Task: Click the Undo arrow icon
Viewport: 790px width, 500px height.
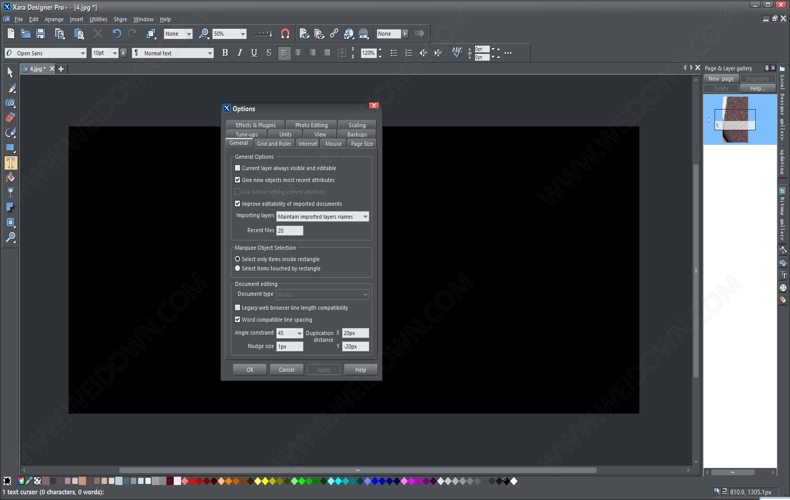Action: tap(116, 34)
